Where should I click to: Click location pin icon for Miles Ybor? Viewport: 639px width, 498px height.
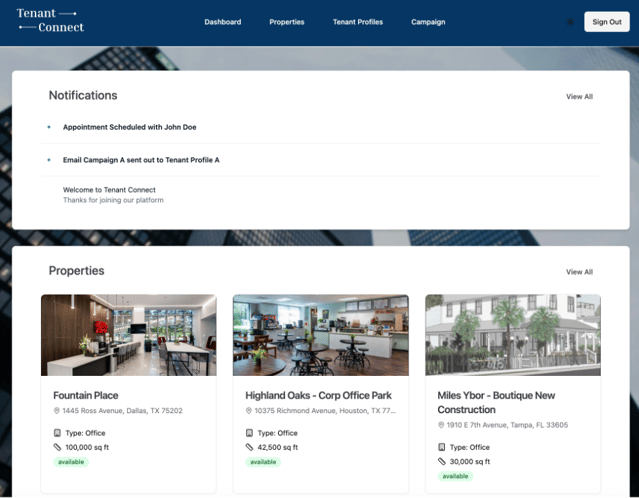coord(441,425)
